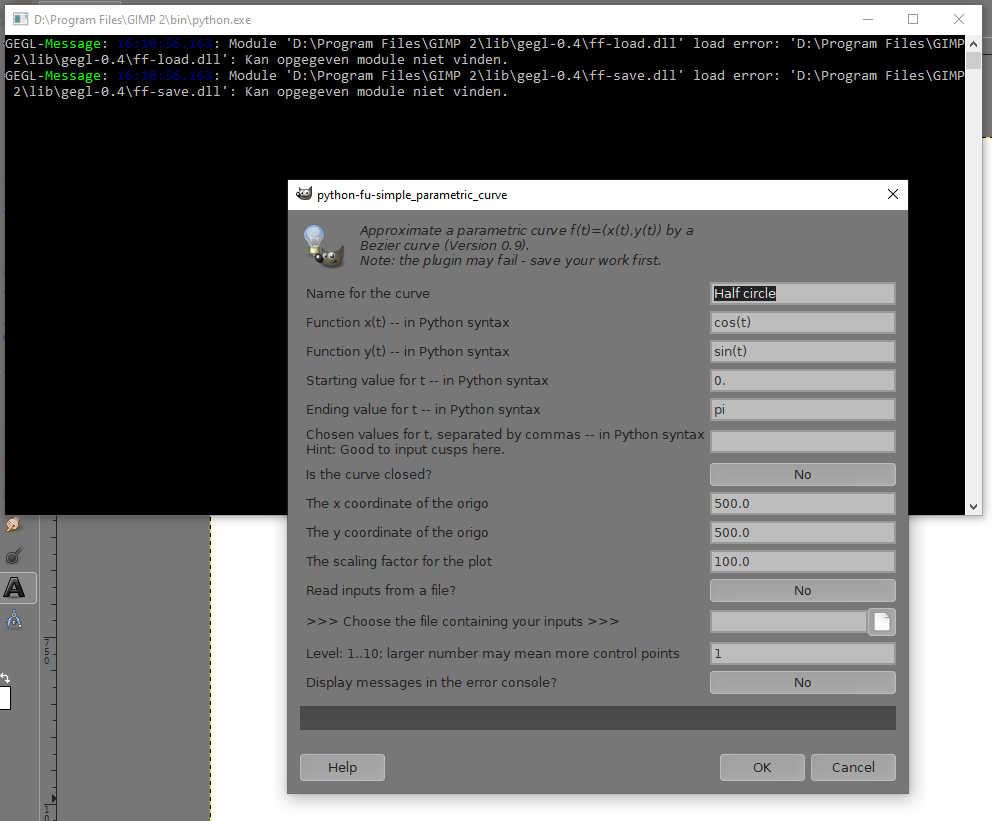Image resolution: width=992 pixels, height=821 pixels.
Task: Select the Smudge tool in GIMP toolbox
Action: click(13, 525)
